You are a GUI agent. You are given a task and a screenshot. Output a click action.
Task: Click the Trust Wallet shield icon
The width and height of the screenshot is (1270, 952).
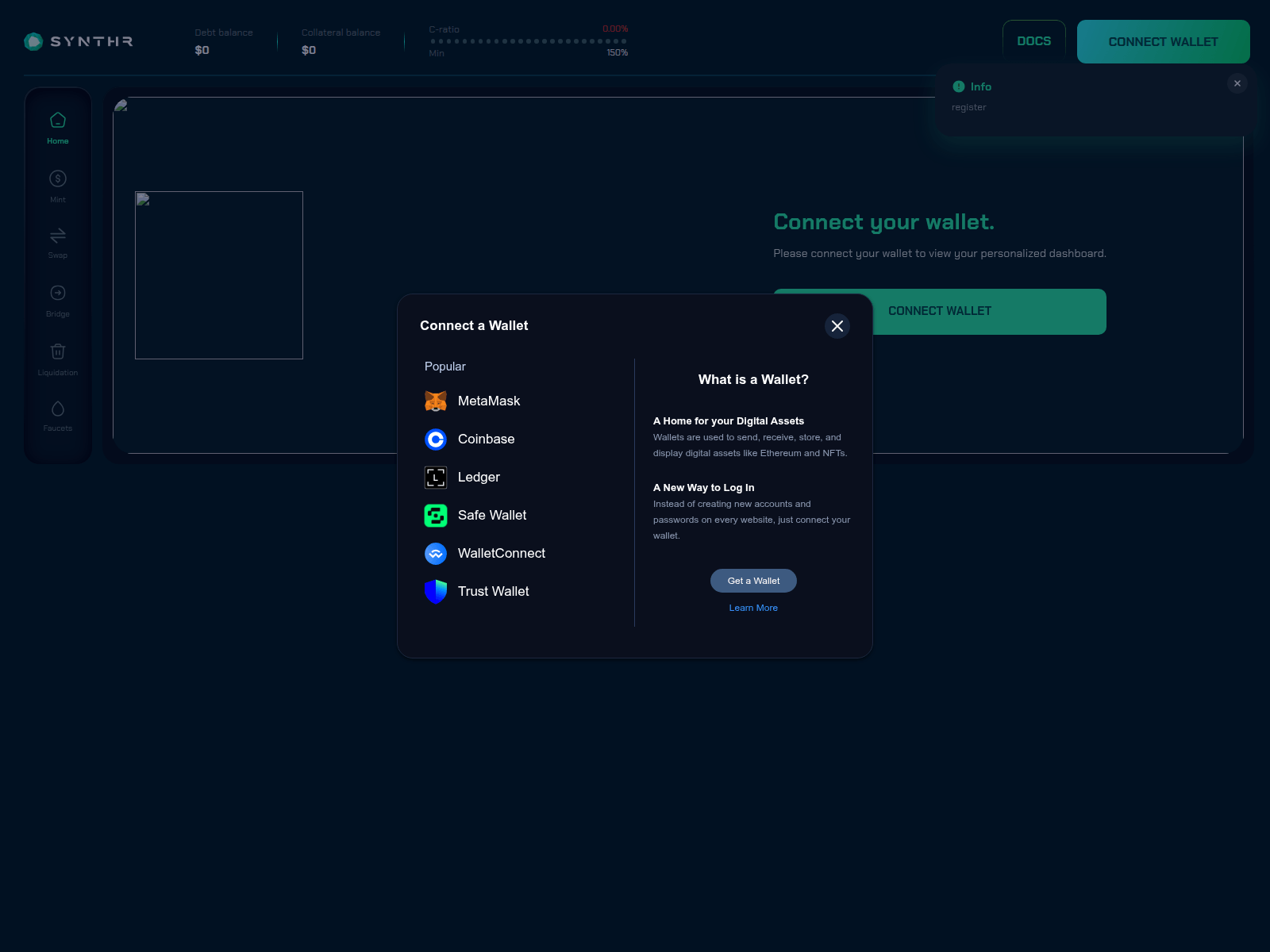point(436,592)
